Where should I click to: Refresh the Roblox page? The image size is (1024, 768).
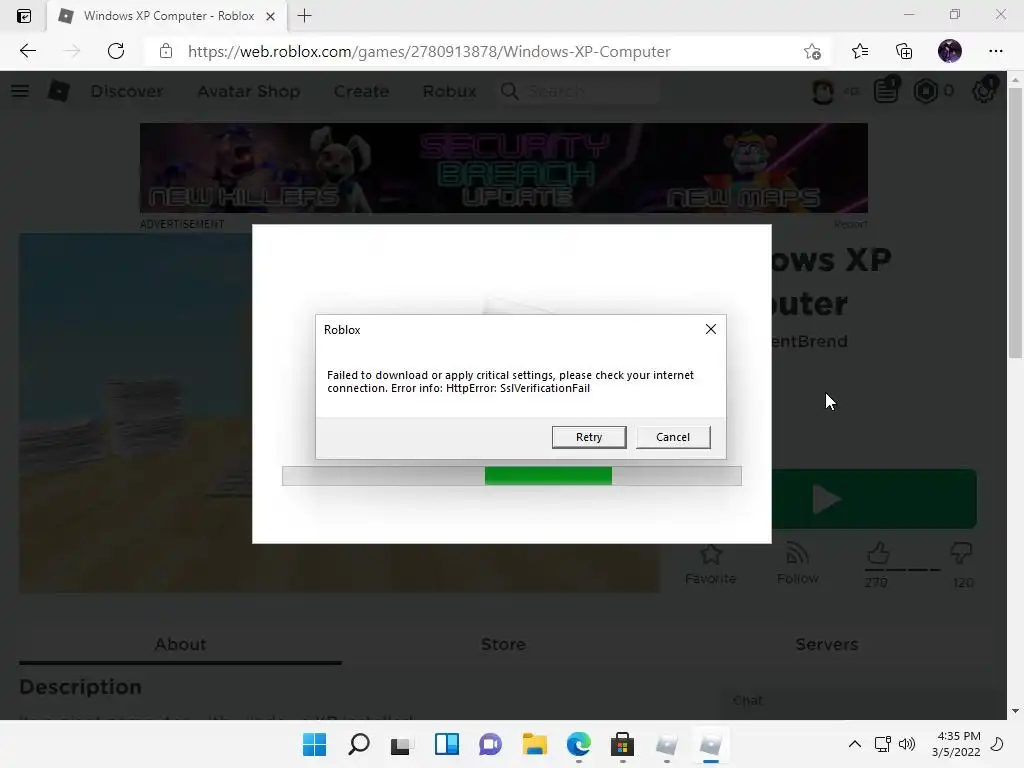(x=116, y=51)
